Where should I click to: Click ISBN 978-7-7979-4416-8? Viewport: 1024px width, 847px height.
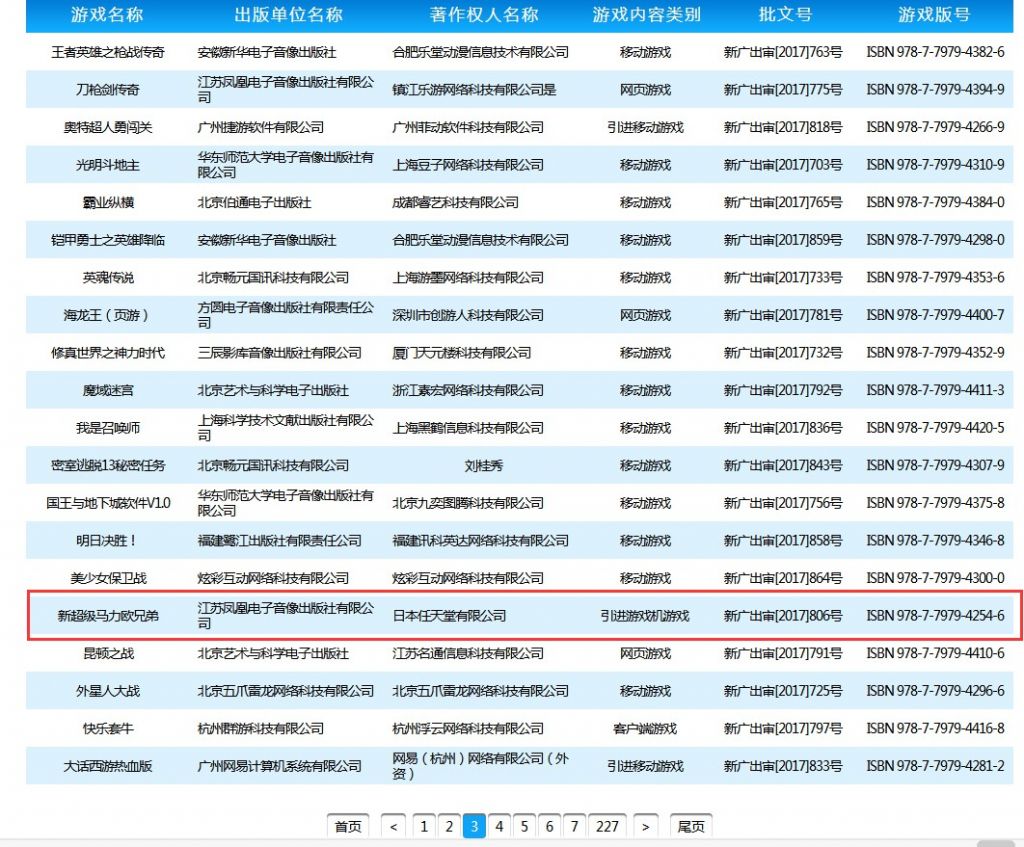(935, 728)
